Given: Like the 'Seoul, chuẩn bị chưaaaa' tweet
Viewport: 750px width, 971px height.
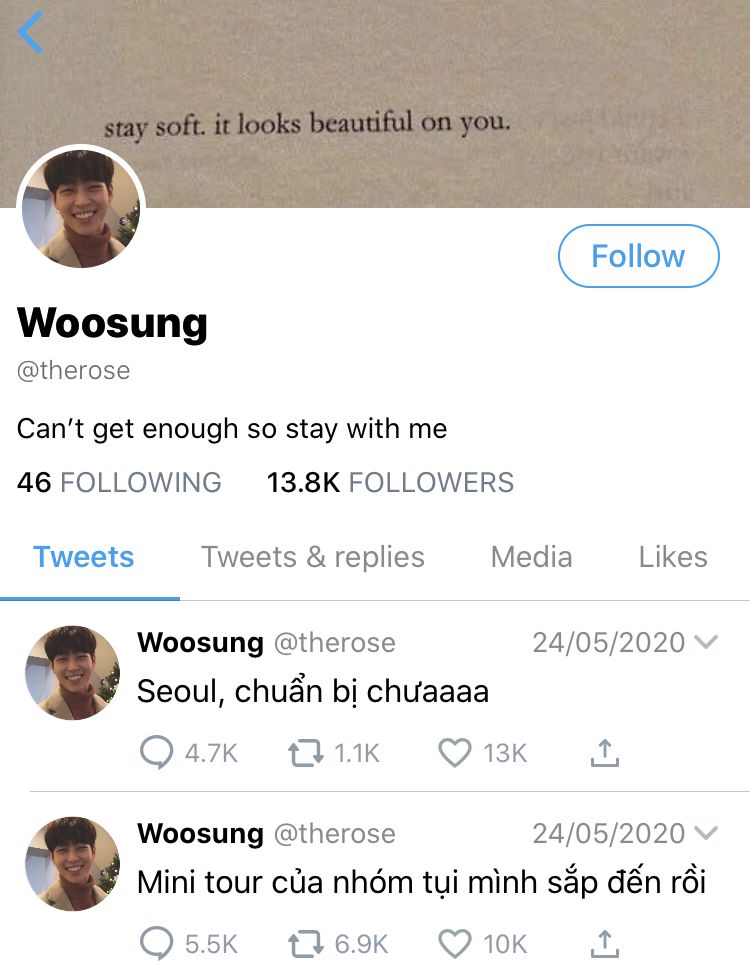Looking at the screenshot, I should [x=455, y=753].
